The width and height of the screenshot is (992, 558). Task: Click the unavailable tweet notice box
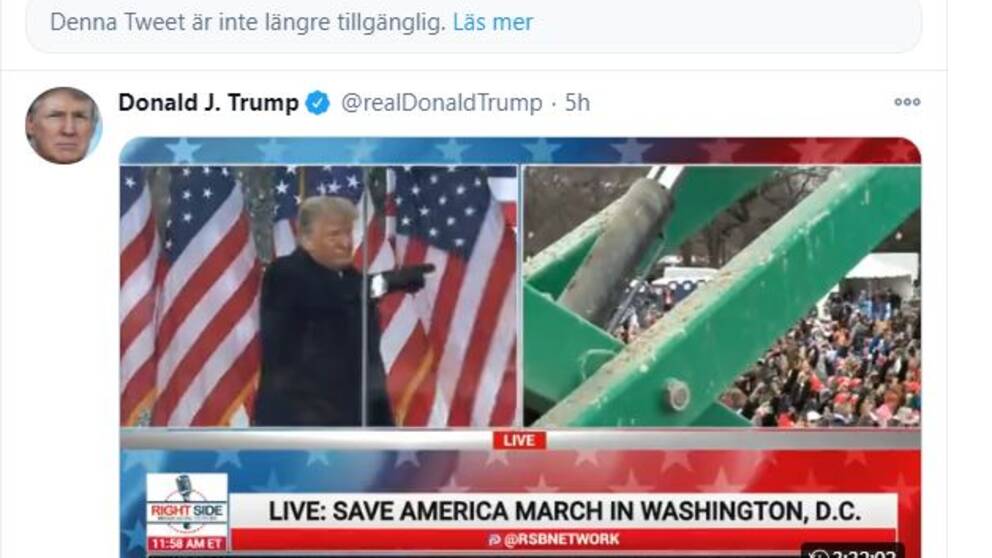(x=473, y=23)
